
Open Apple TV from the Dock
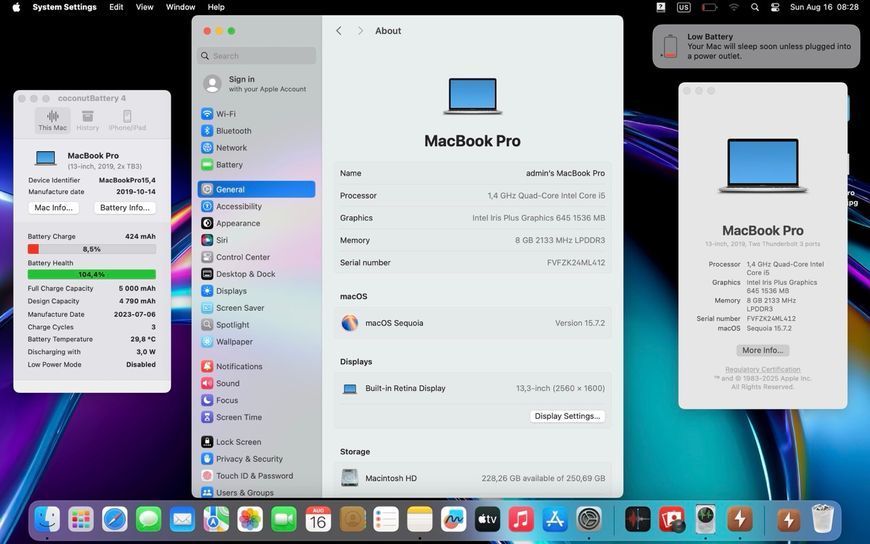tap(487, 520)
